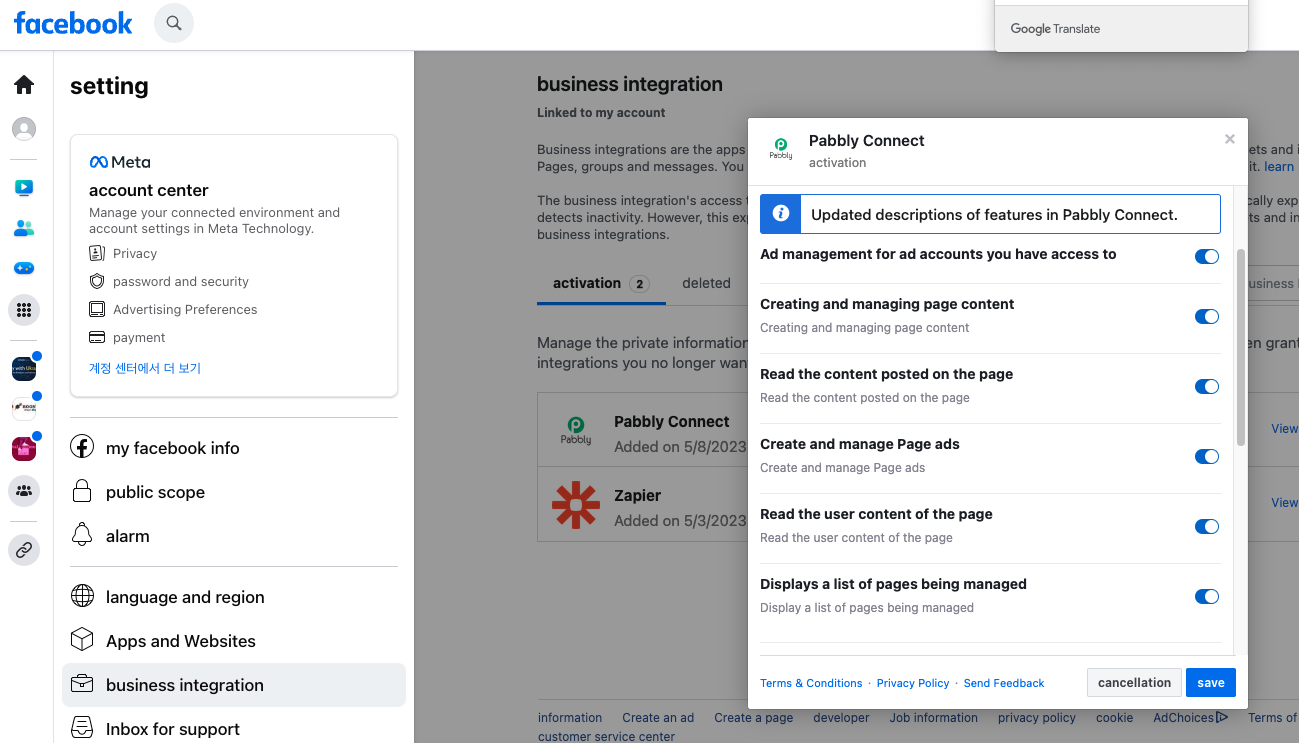Close the Pabbly Connect dialog
This screenshot has height=743, width=1299.
click(1230, 140)
